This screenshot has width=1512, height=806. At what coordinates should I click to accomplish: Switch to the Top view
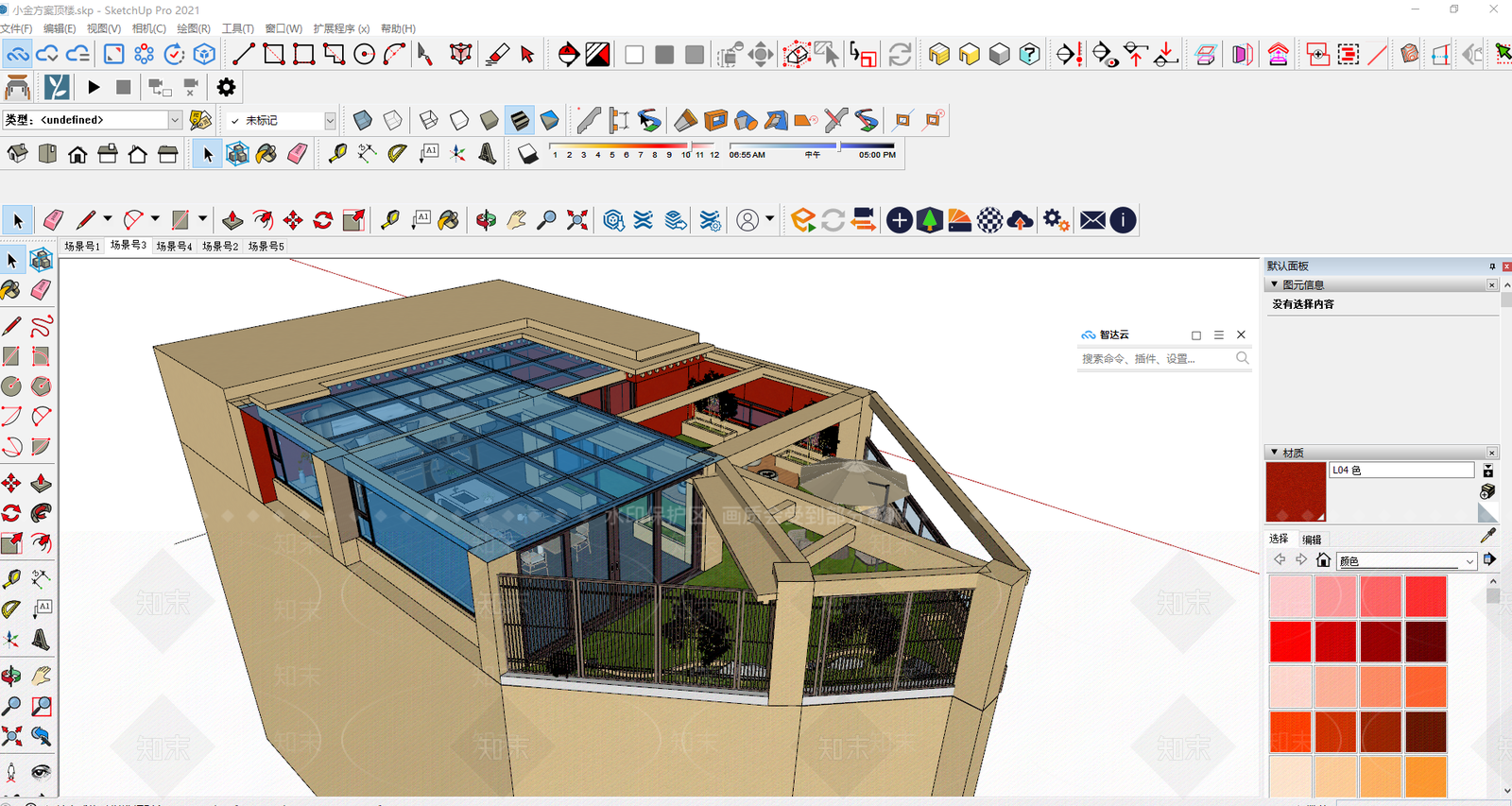coord(47,154)
